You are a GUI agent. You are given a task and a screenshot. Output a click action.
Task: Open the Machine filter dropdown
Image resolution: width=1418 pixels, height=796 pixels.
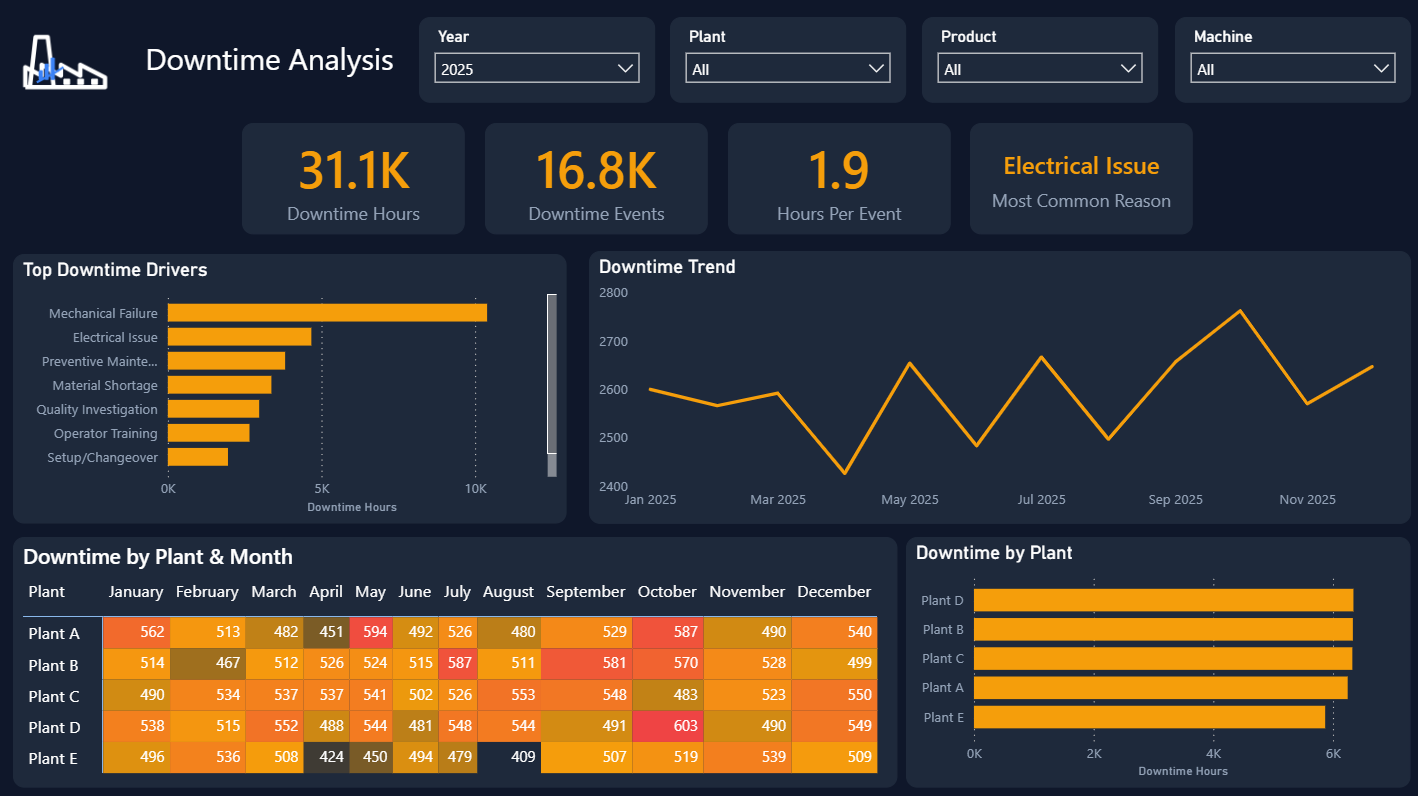point(1293,69)
